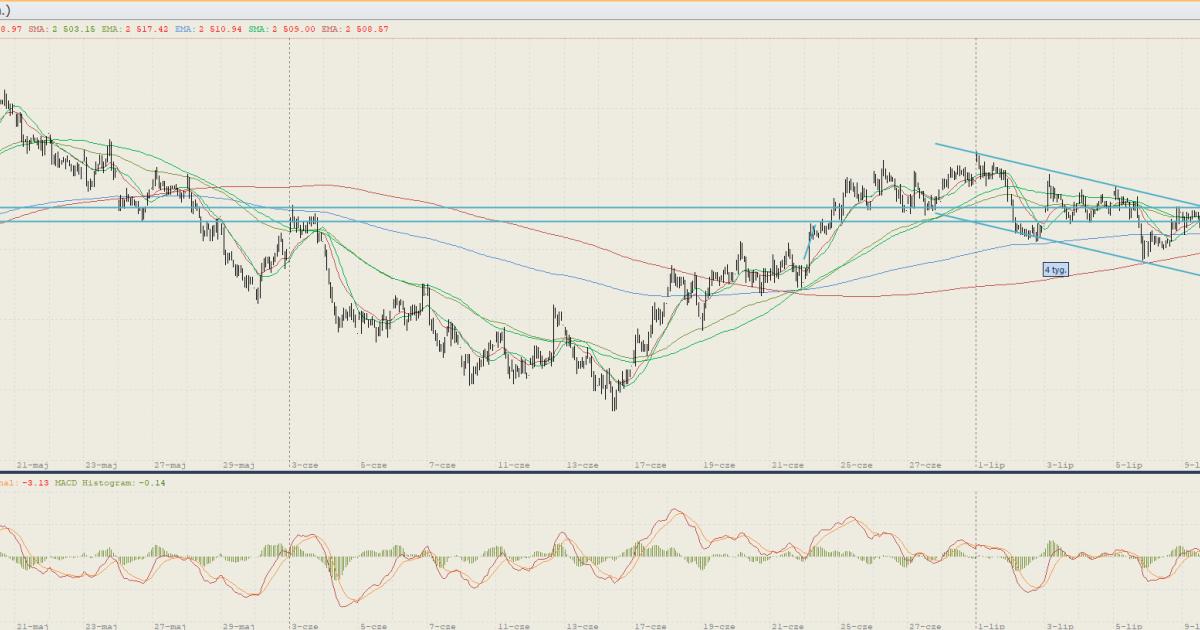Select the SMA 503.15 indicator label

tap(62, 29)
